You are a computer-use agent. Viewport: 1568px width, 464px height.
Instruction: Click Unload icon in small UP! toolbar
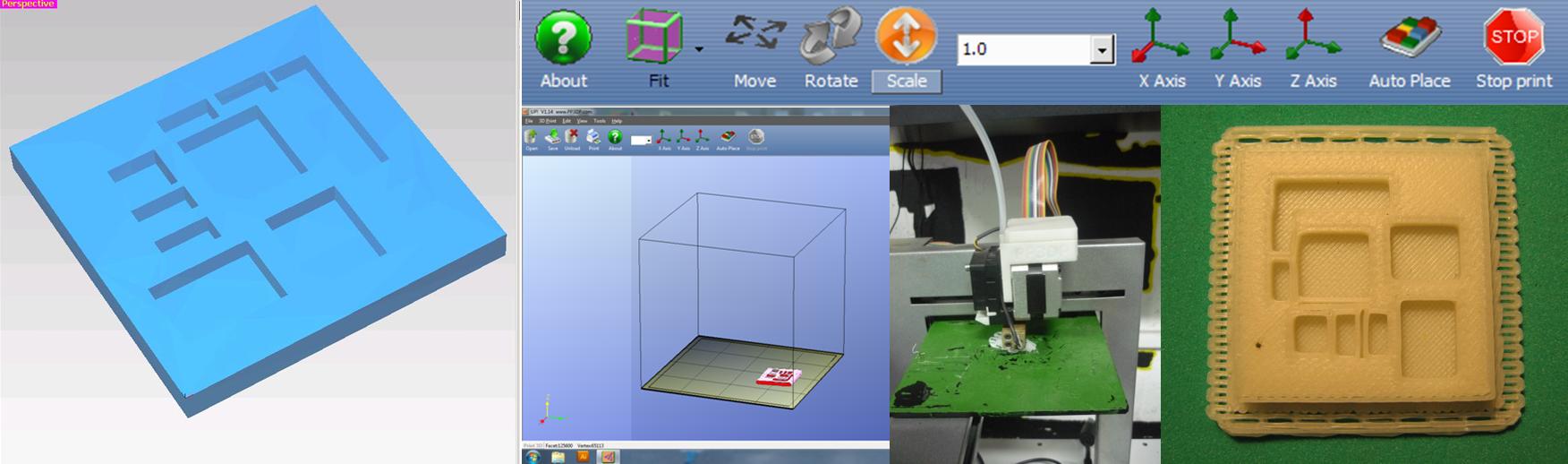click(x=572, y=137)
